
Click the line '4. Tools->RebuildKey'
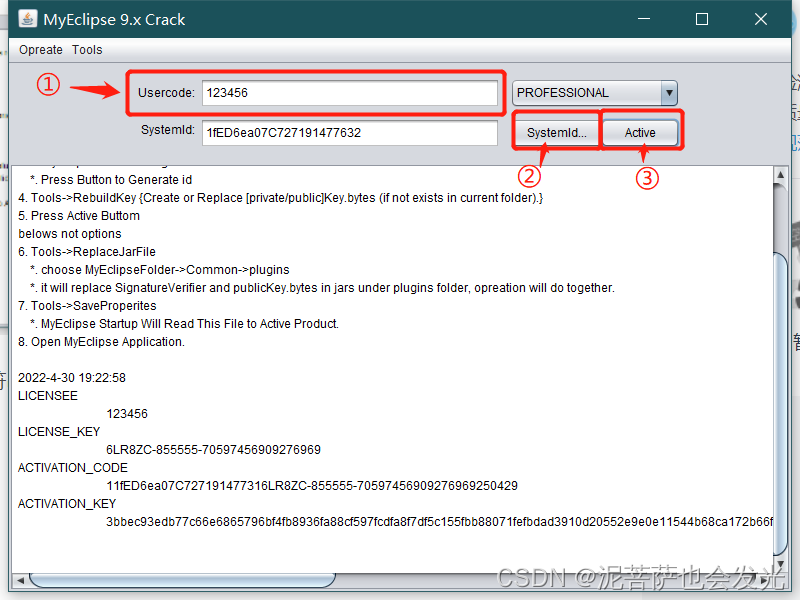point(281,197)
